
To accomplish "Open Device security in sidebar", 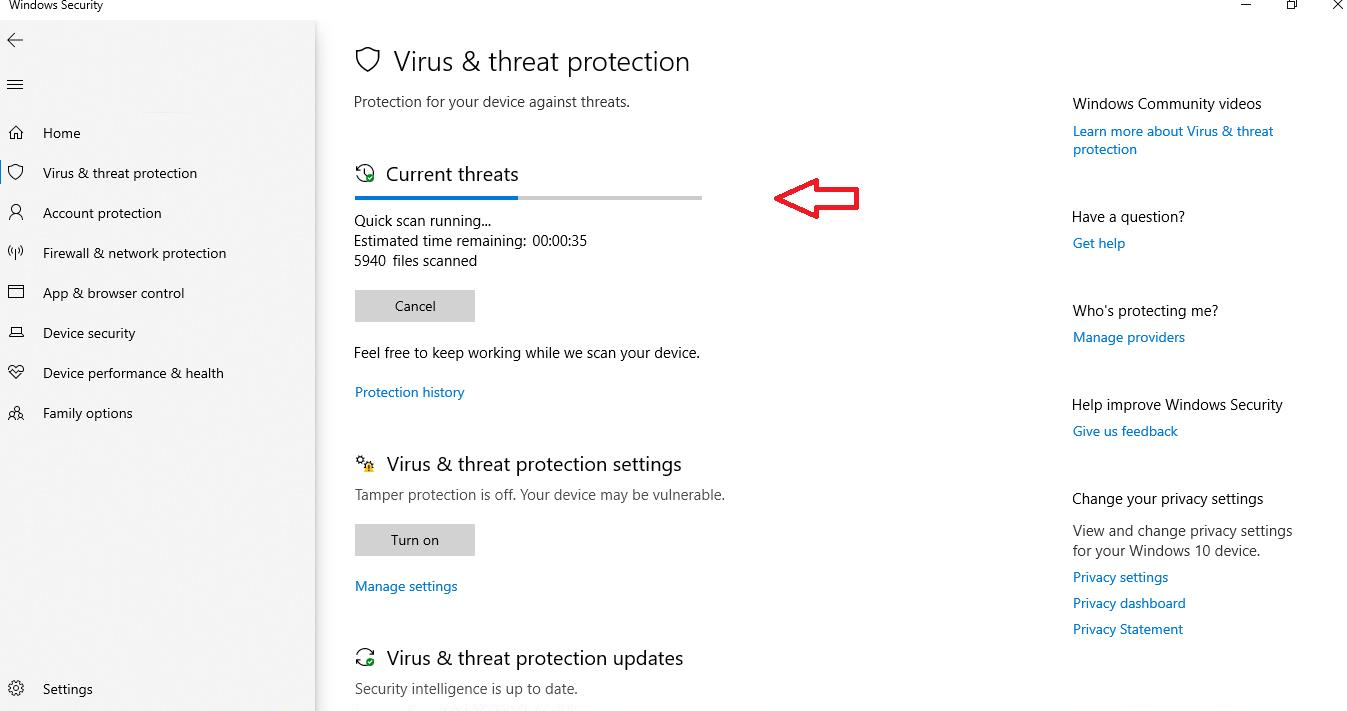I will 89,333.
